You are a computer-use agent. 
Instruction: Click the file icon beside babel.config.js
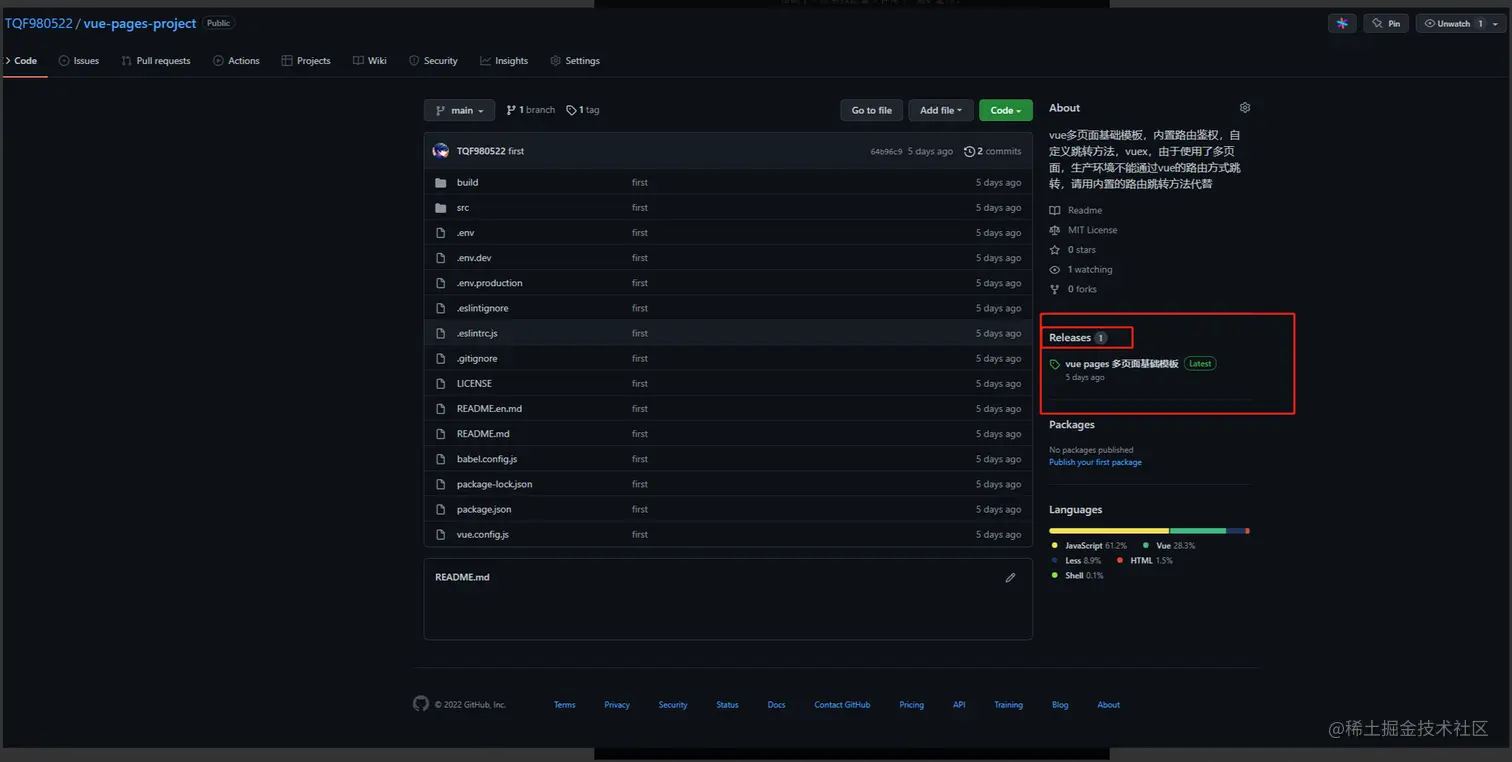pyautogui.click(x=441, y=459)
